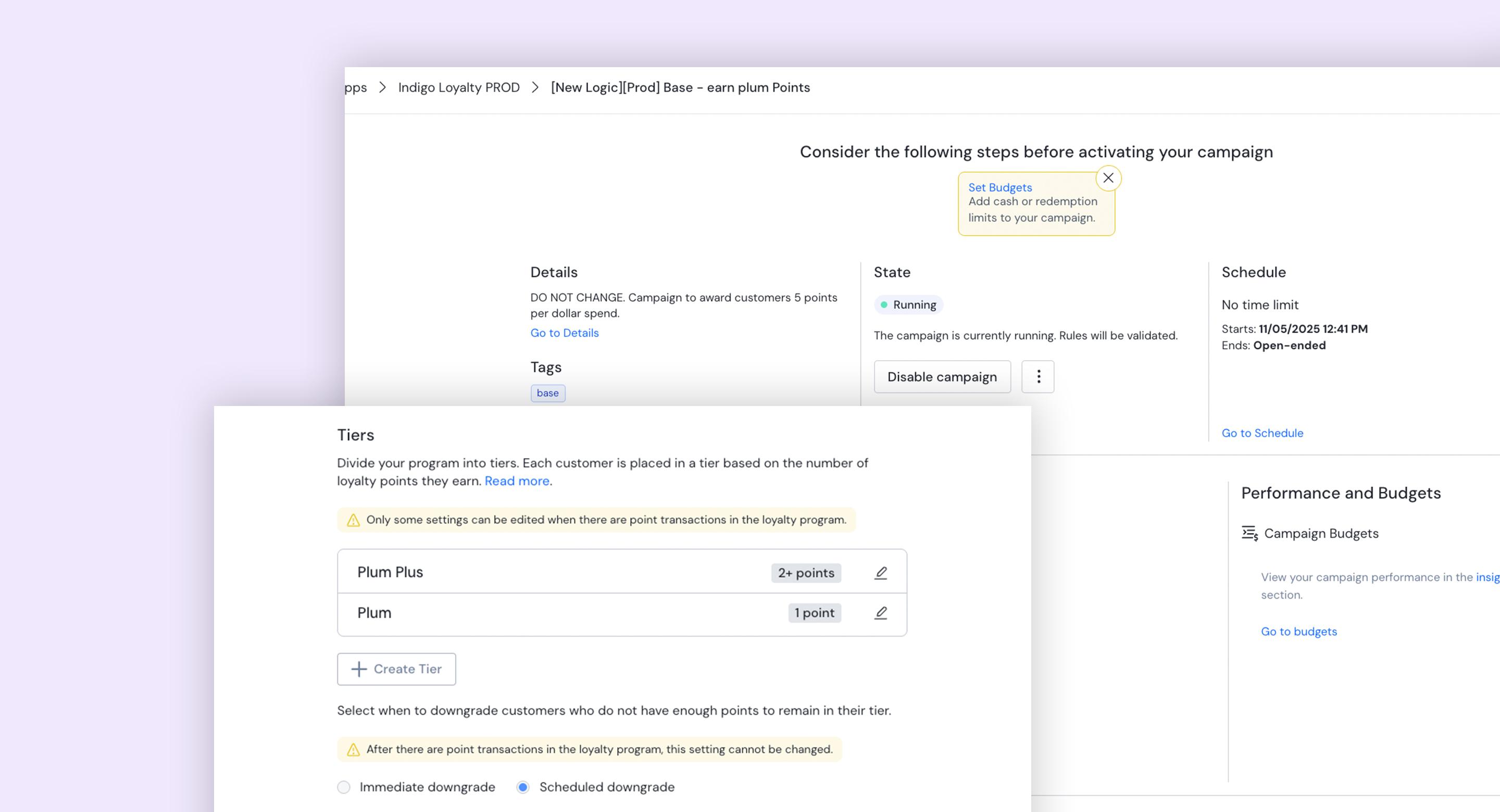Screen dimensions: 1500x812
Task: Click breadcrumb chevron before Indigo Loyalty PROD
Action: 383,87
